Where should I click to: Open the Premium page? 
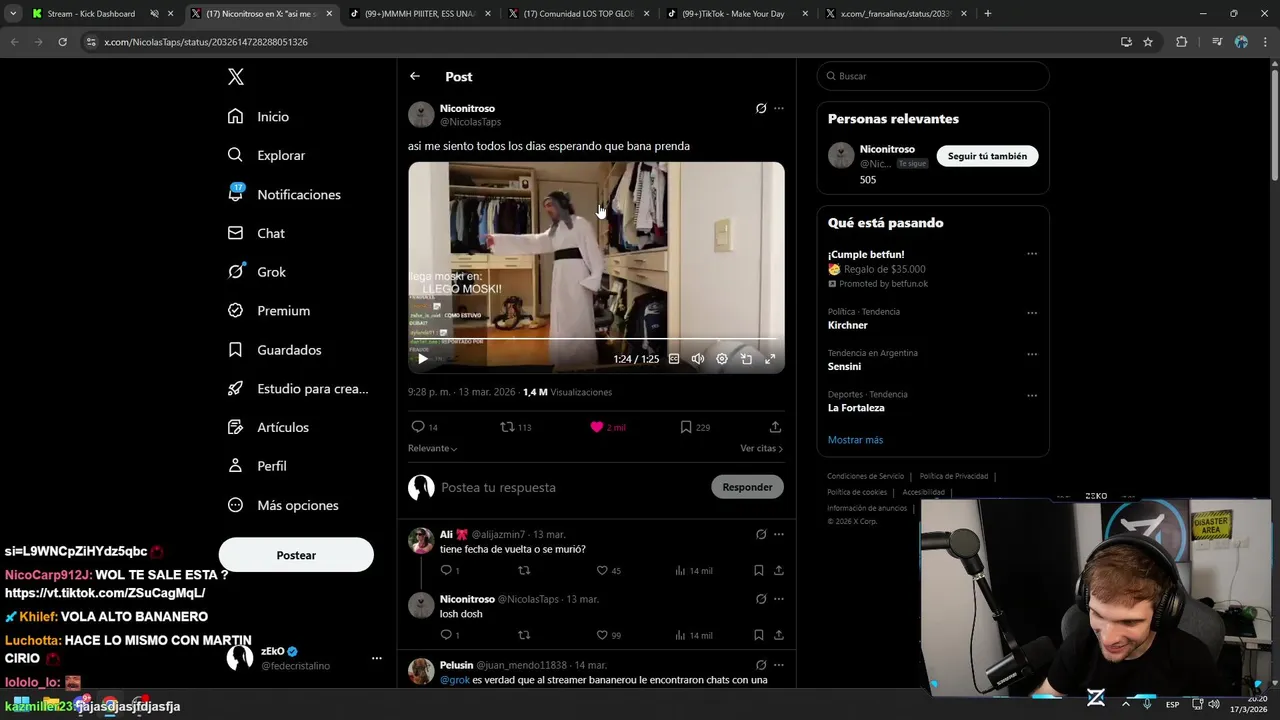pos(269,311)
